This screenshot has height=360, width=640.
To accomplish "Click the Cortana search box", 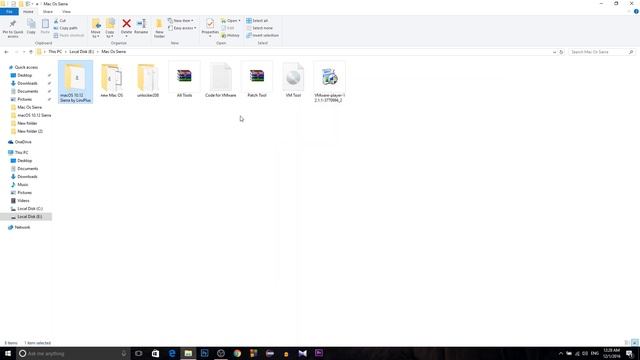I will coord(73,353).
